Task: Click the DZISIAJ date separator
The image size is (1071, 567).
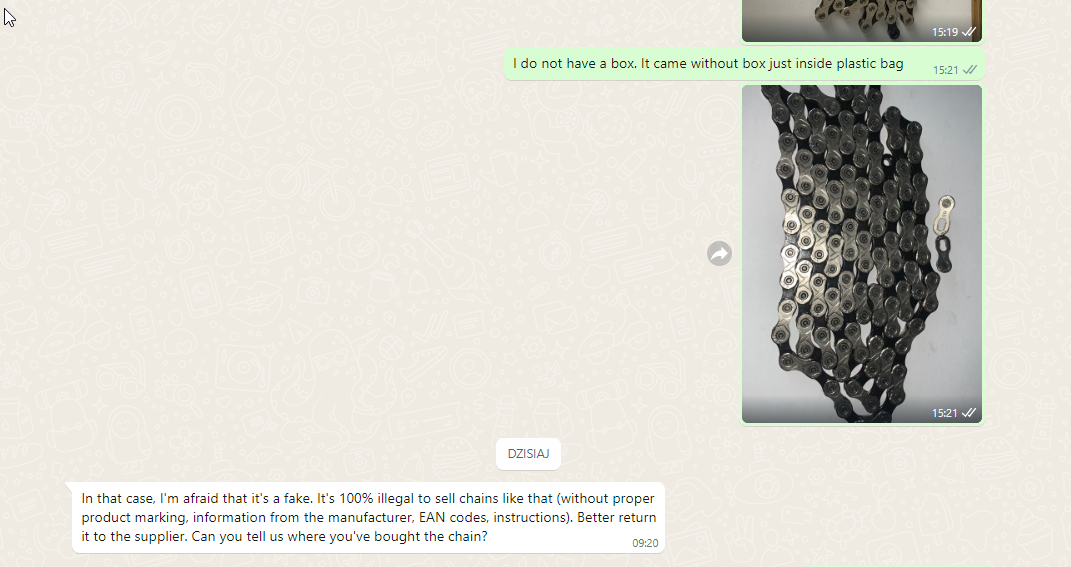Action: (529, 454)
